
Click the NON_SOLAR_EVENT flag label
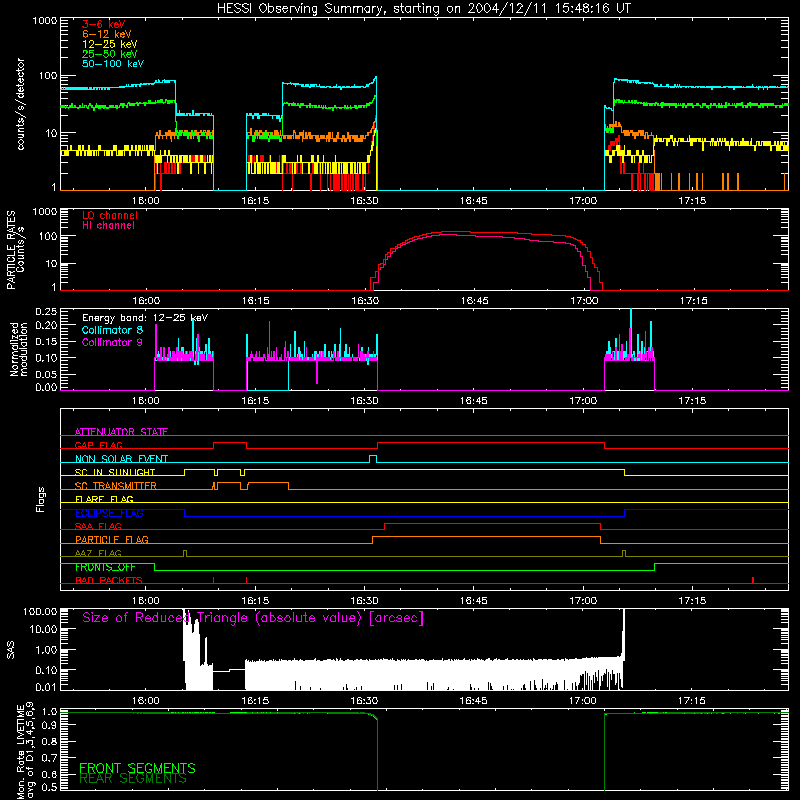tap(121, 459)
